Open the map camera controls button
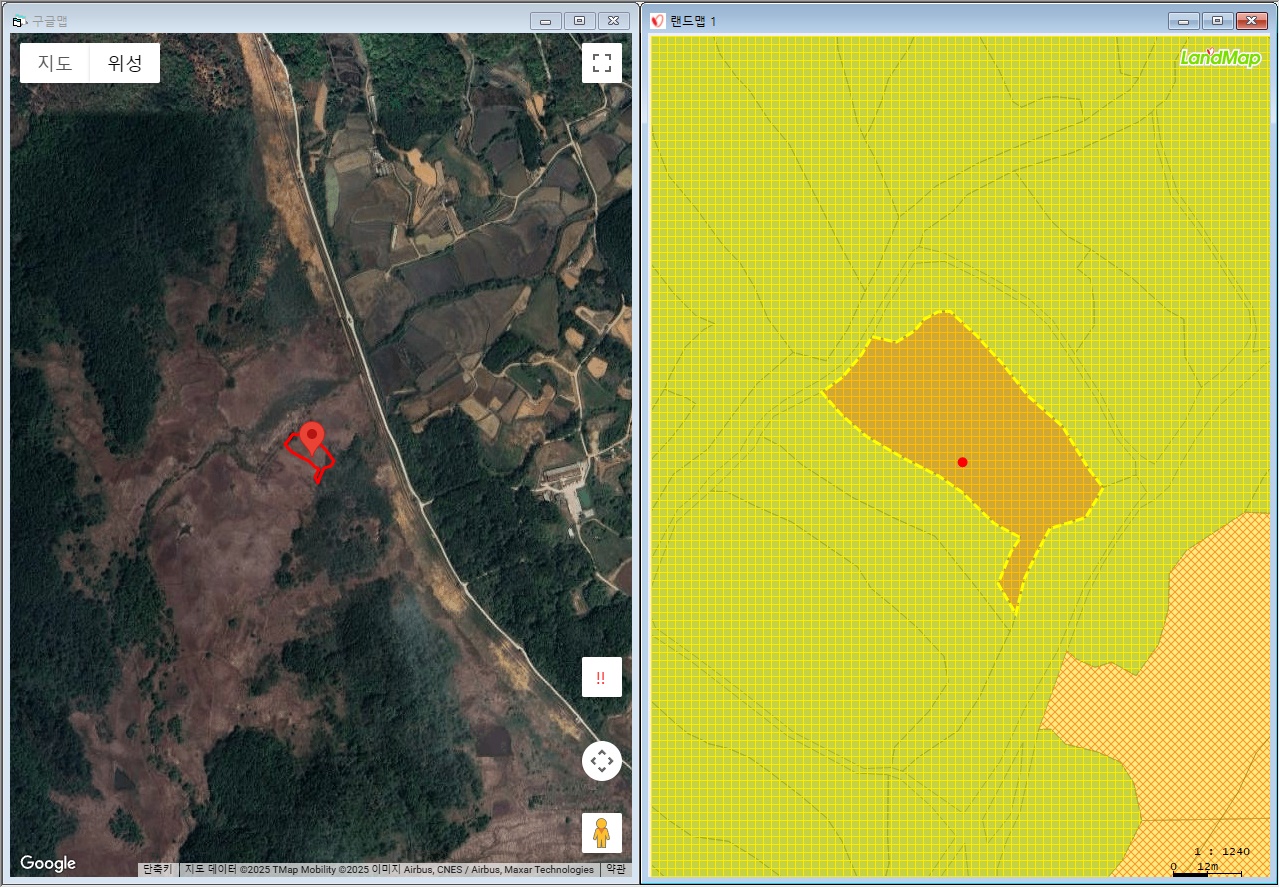This screenshot has width=1280, height=888. [x=602, y=761]
